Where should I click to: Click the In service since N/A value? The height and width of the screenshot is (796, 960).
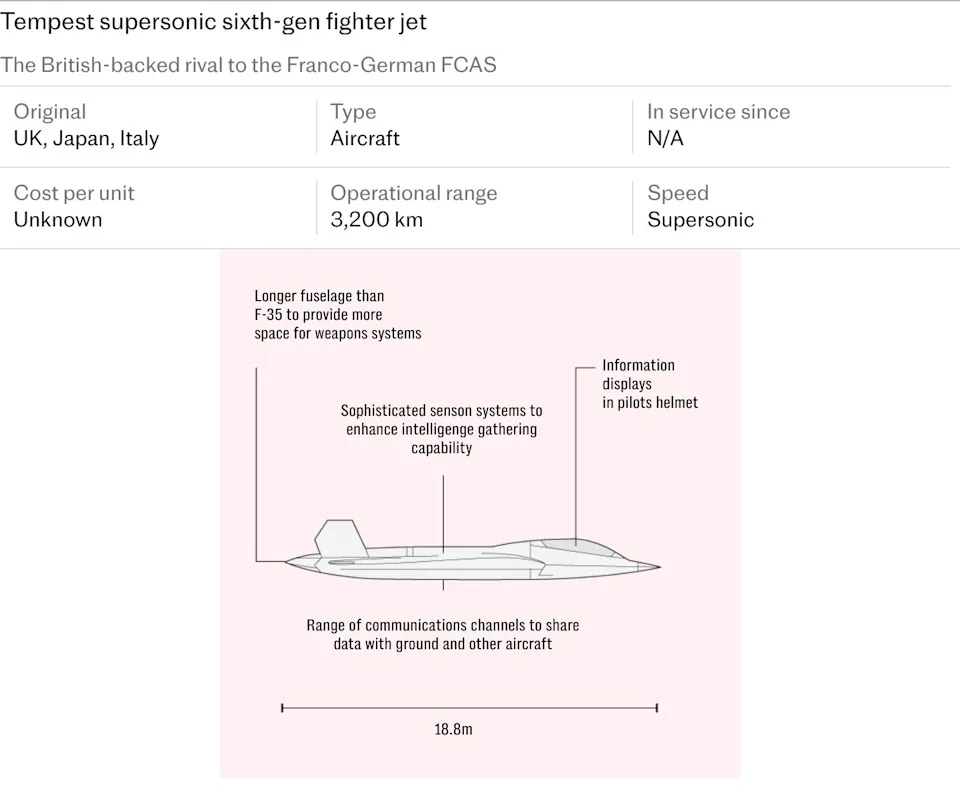pos(666,138)
